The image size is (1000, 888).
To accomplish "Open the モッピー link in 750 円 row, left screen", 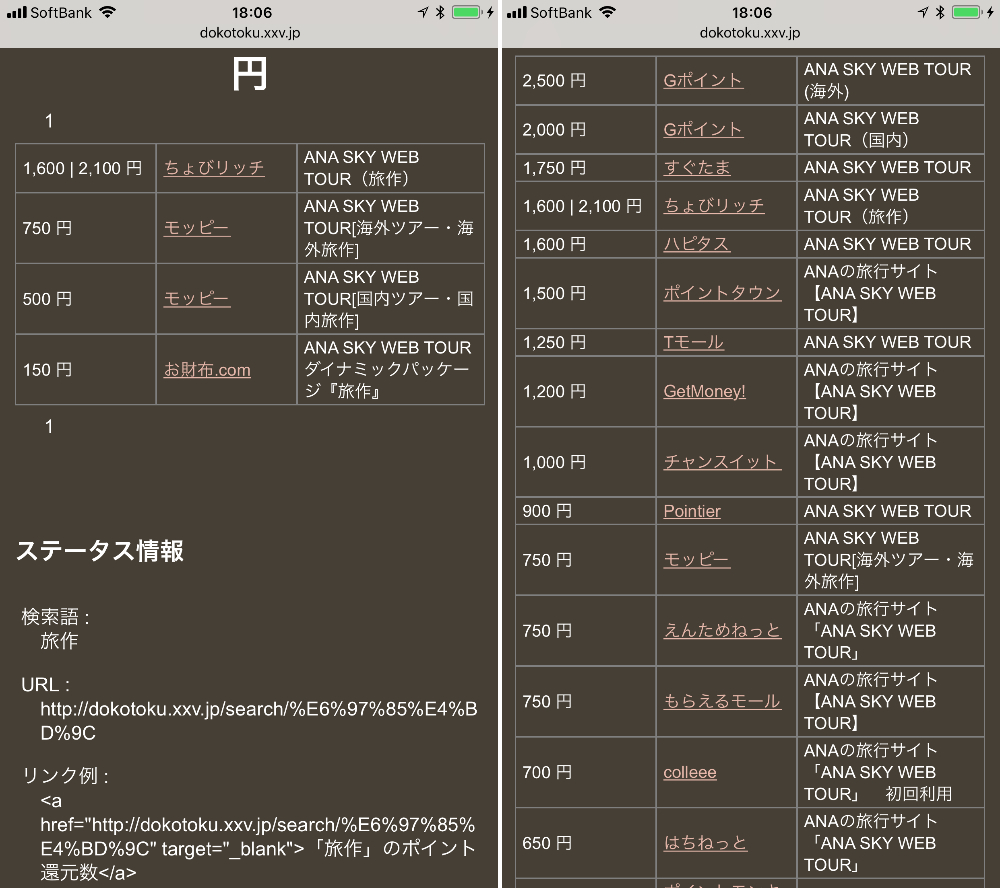I will pyautogui.click(x=196, y=228).
